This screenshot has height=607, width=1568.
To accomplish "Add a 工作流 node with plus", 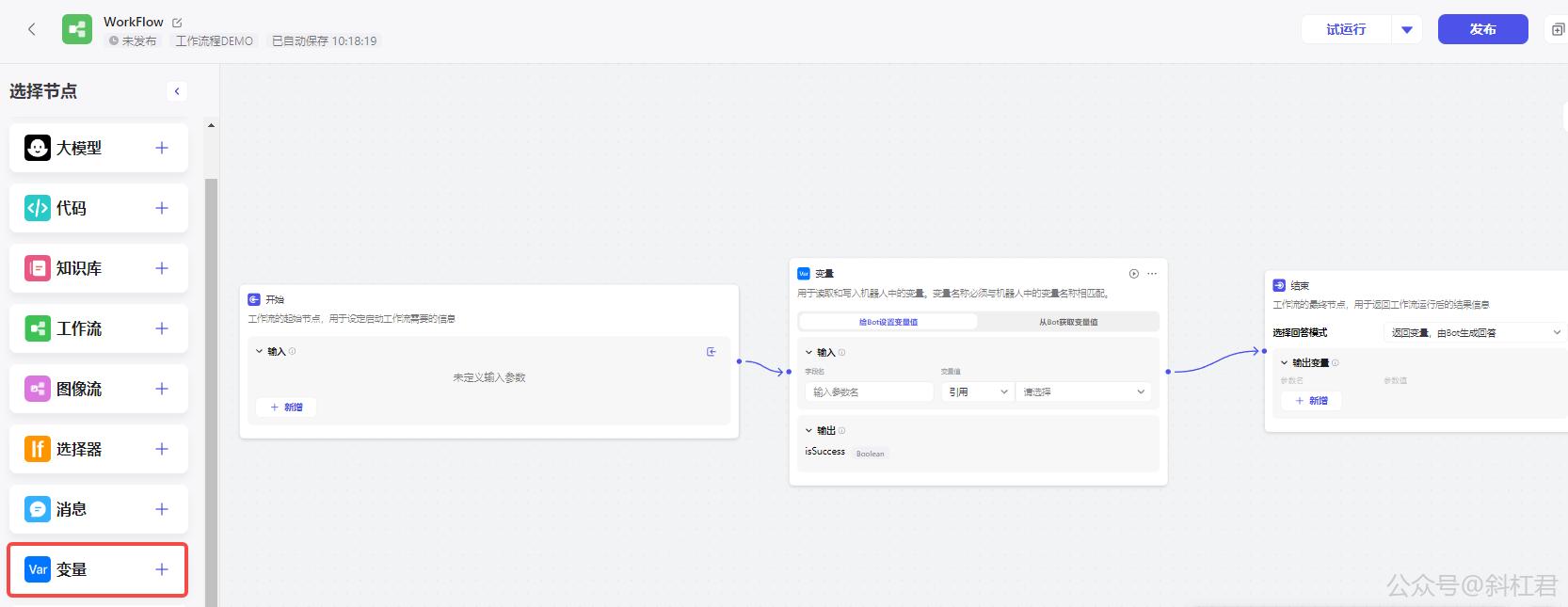I will pyautogui.click(x=162, y=328).
